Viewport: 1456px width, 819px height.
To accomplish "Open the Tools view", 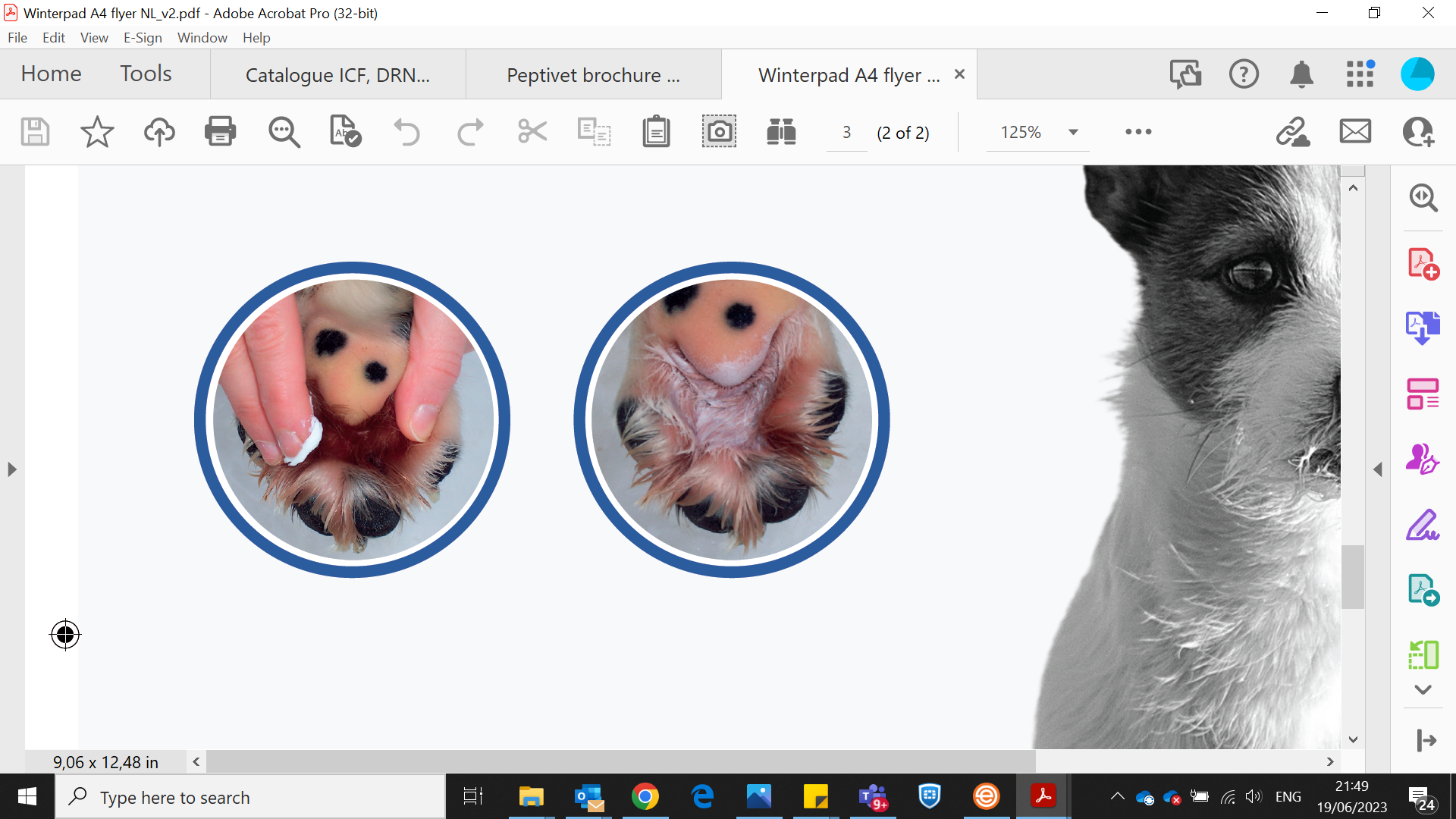I will tap(146, 74).
